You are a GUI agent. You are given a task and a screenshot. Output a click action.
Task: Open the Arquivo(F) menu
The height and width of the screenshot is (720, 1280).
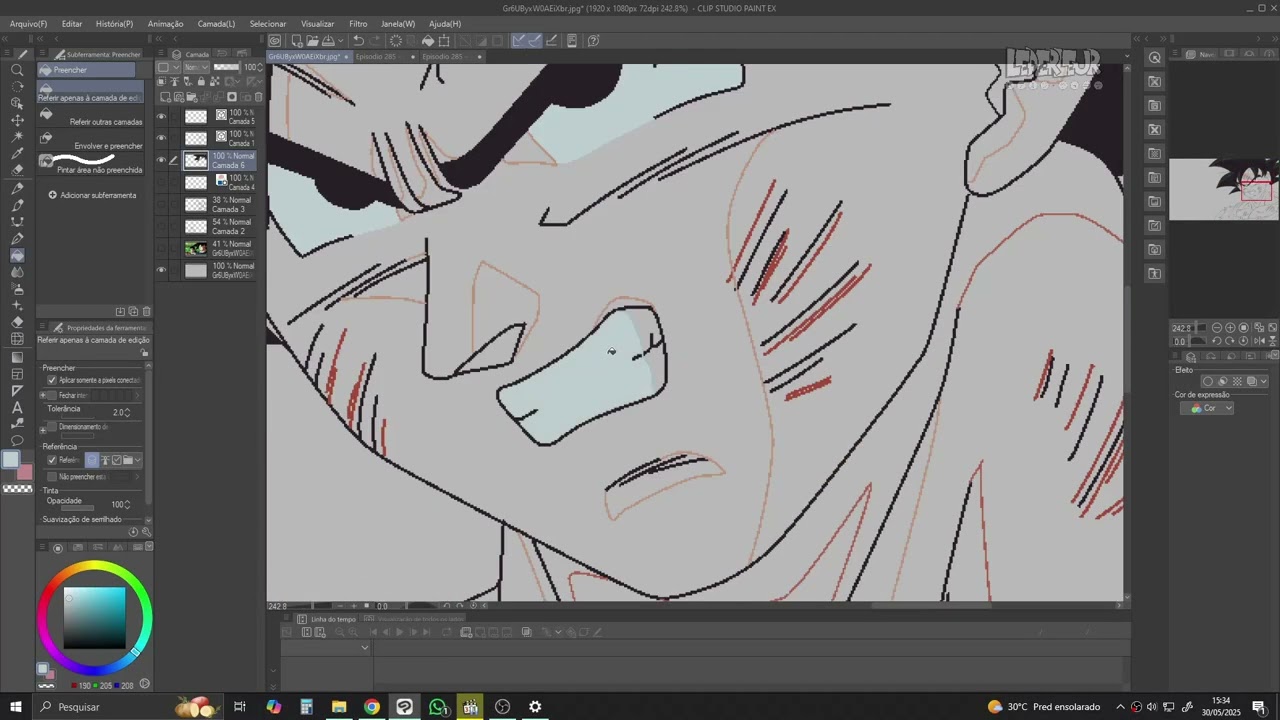click(x=28, y=23)
